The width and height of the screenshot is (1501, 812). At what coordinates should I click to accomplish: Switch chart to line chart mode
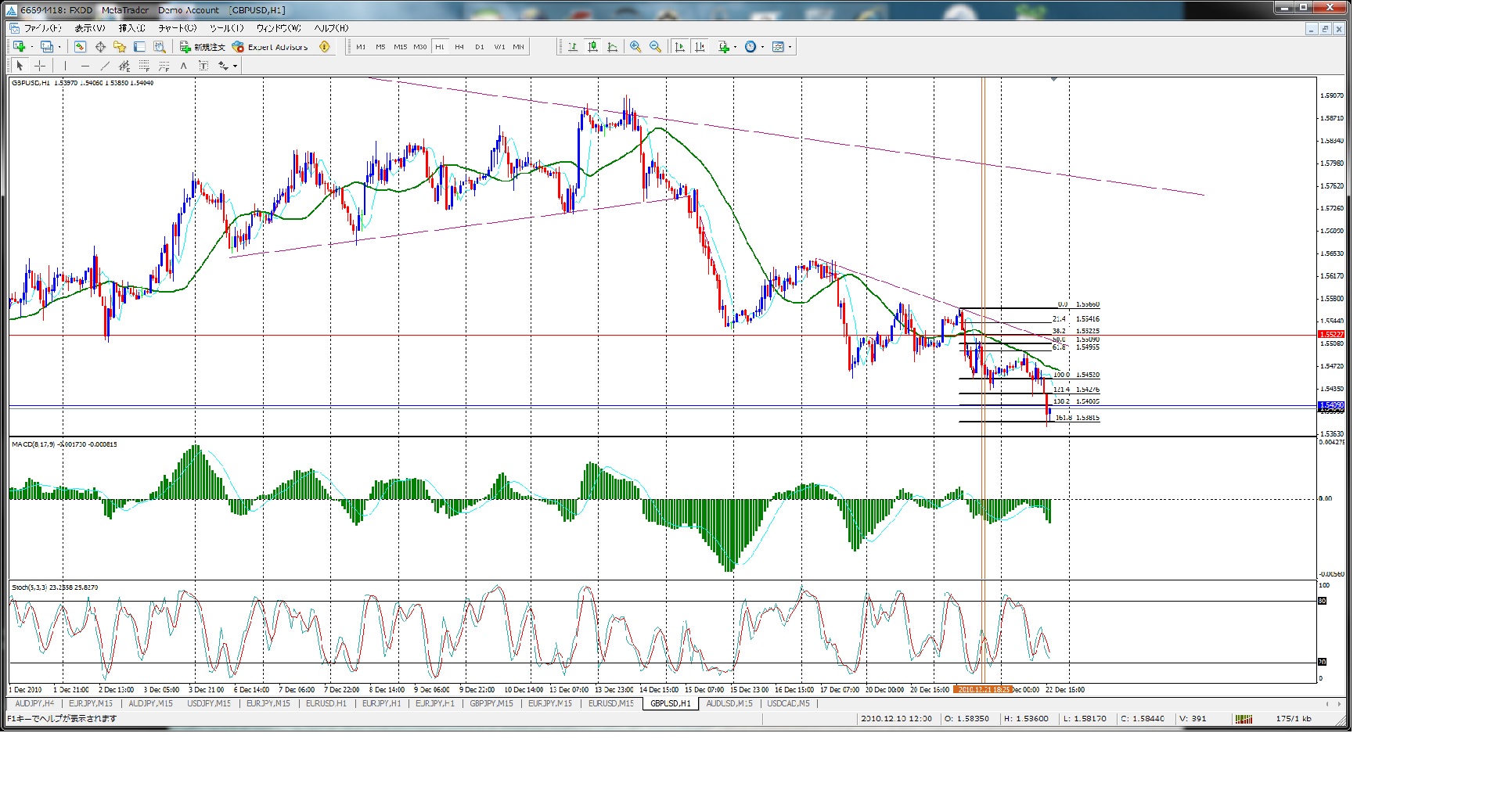pos(613,47)
